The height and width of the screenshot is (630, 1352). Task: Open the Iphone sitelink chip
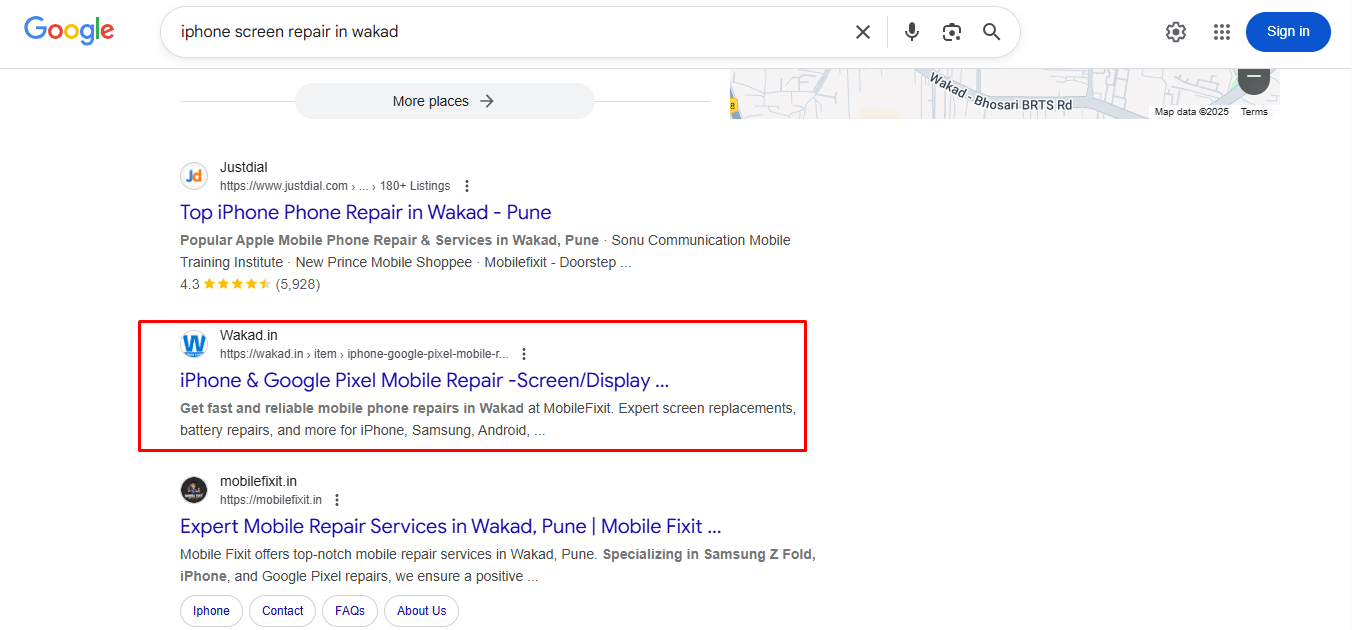click(x=211, y=610)
